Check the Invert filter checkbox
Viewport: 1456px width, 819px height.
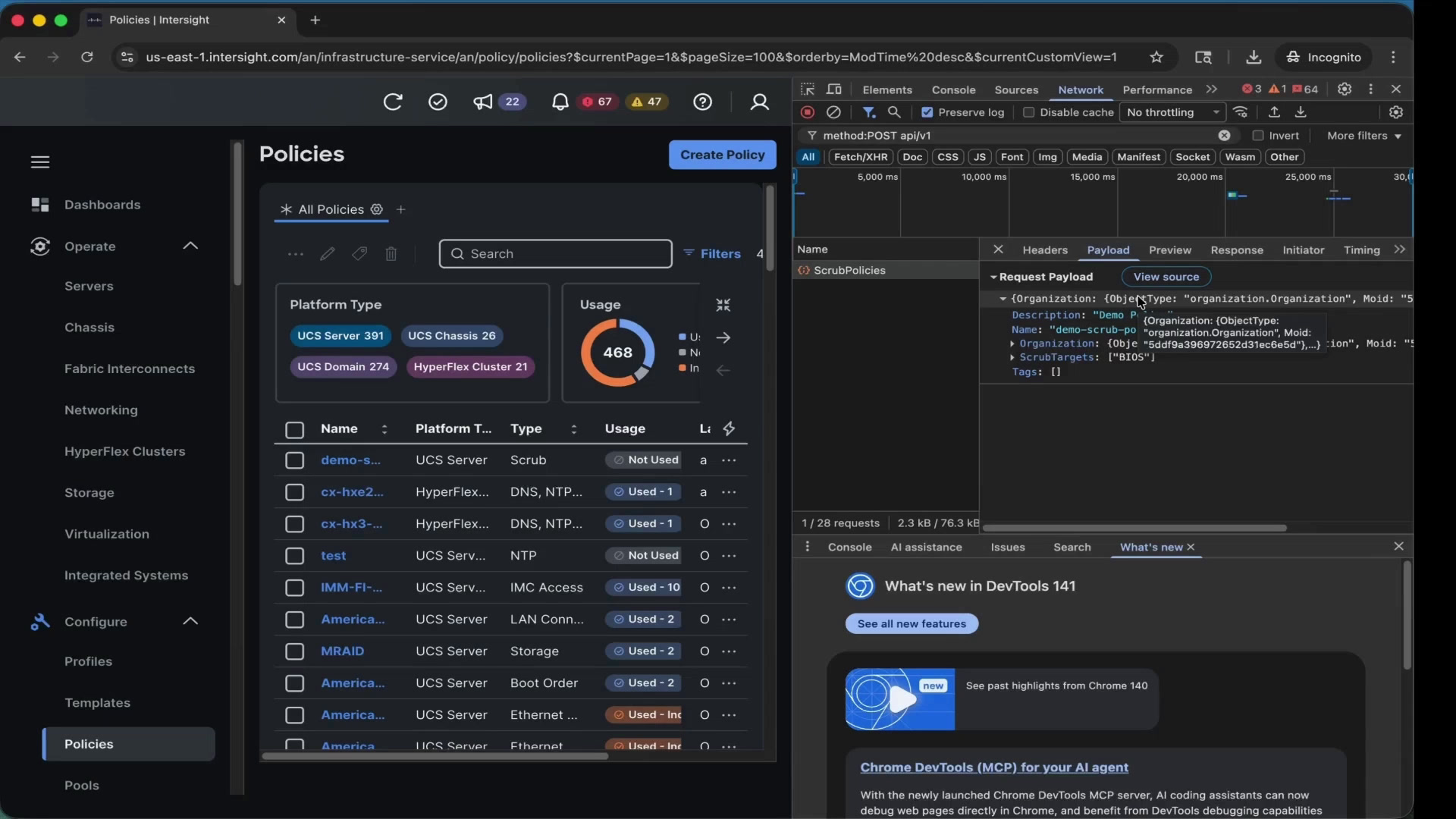(1258, 136)
